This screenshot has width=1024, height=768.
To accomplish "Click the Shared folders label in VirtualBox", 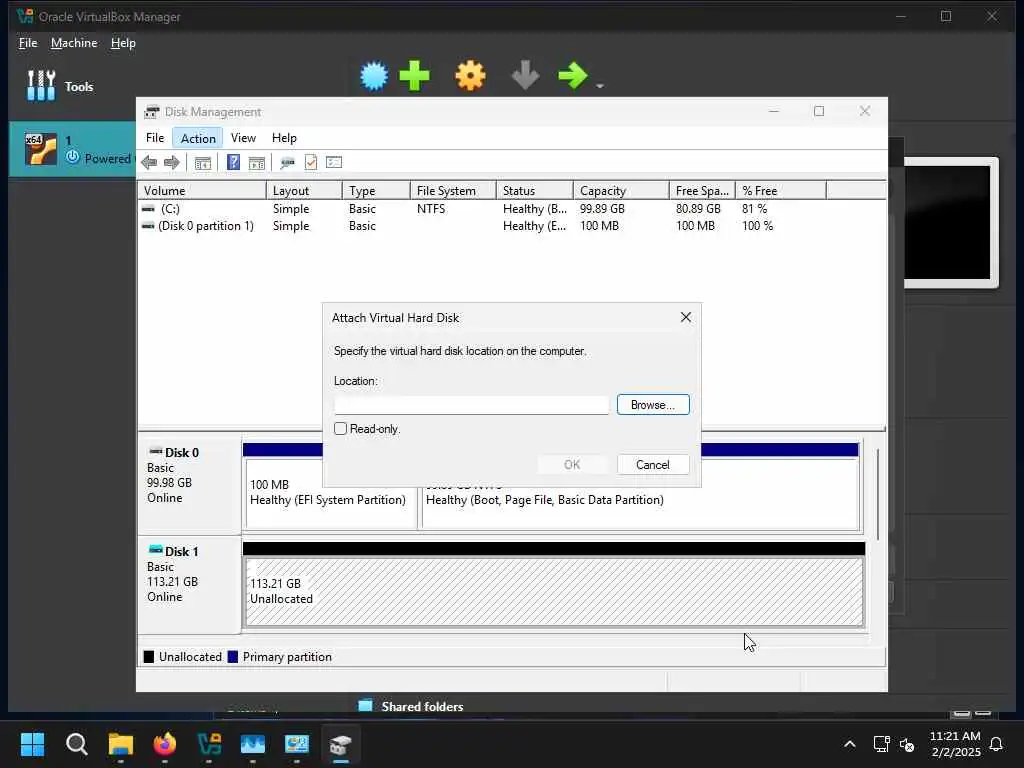I will point(422,707).
